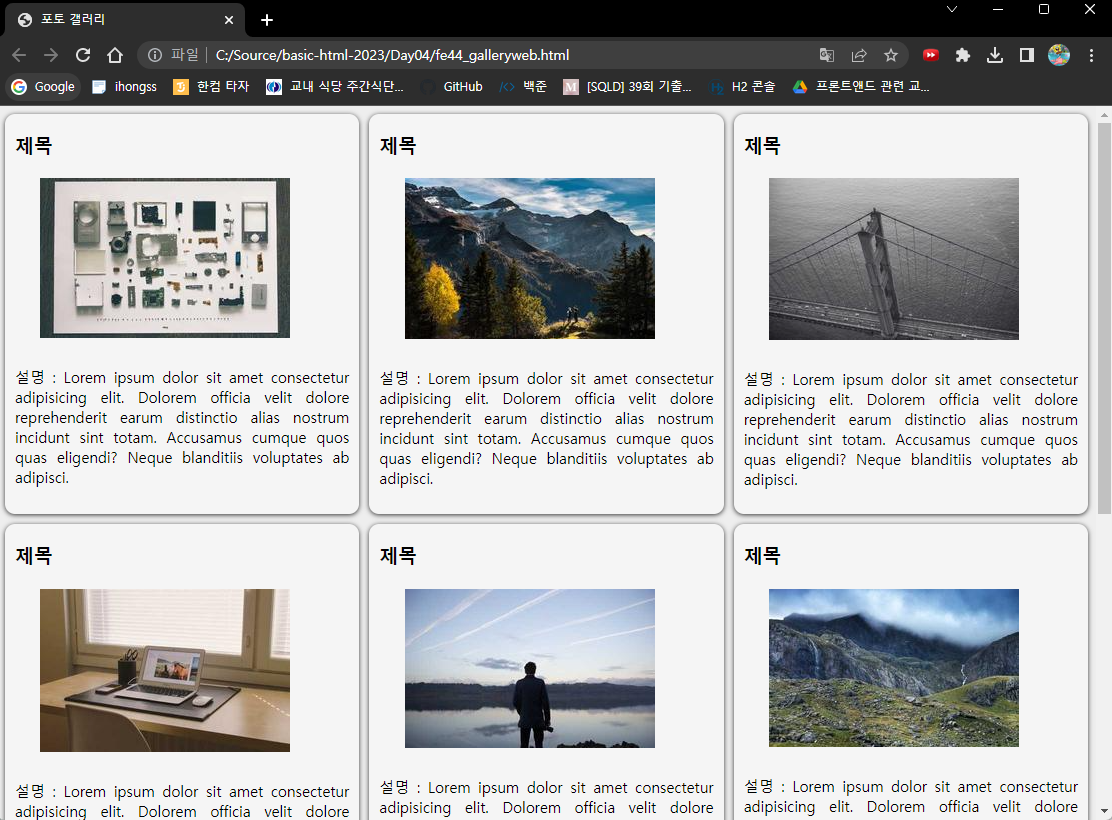Open ihongss bookmark
The image size is (1112, 820).
pos(125,87)
